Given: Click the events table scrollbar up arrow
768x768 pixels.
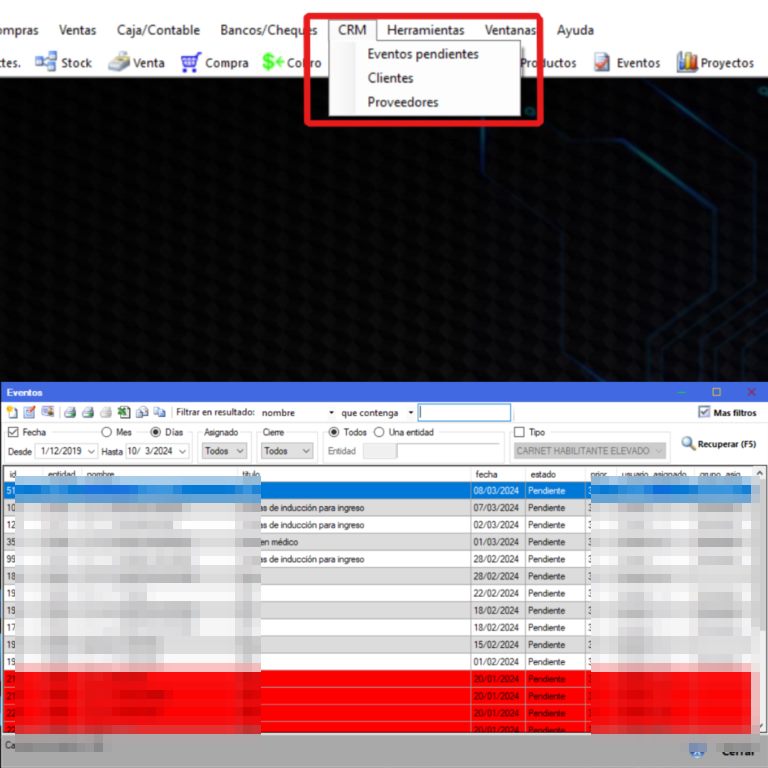Looking at the screenshot, I should tap(759, 473).
